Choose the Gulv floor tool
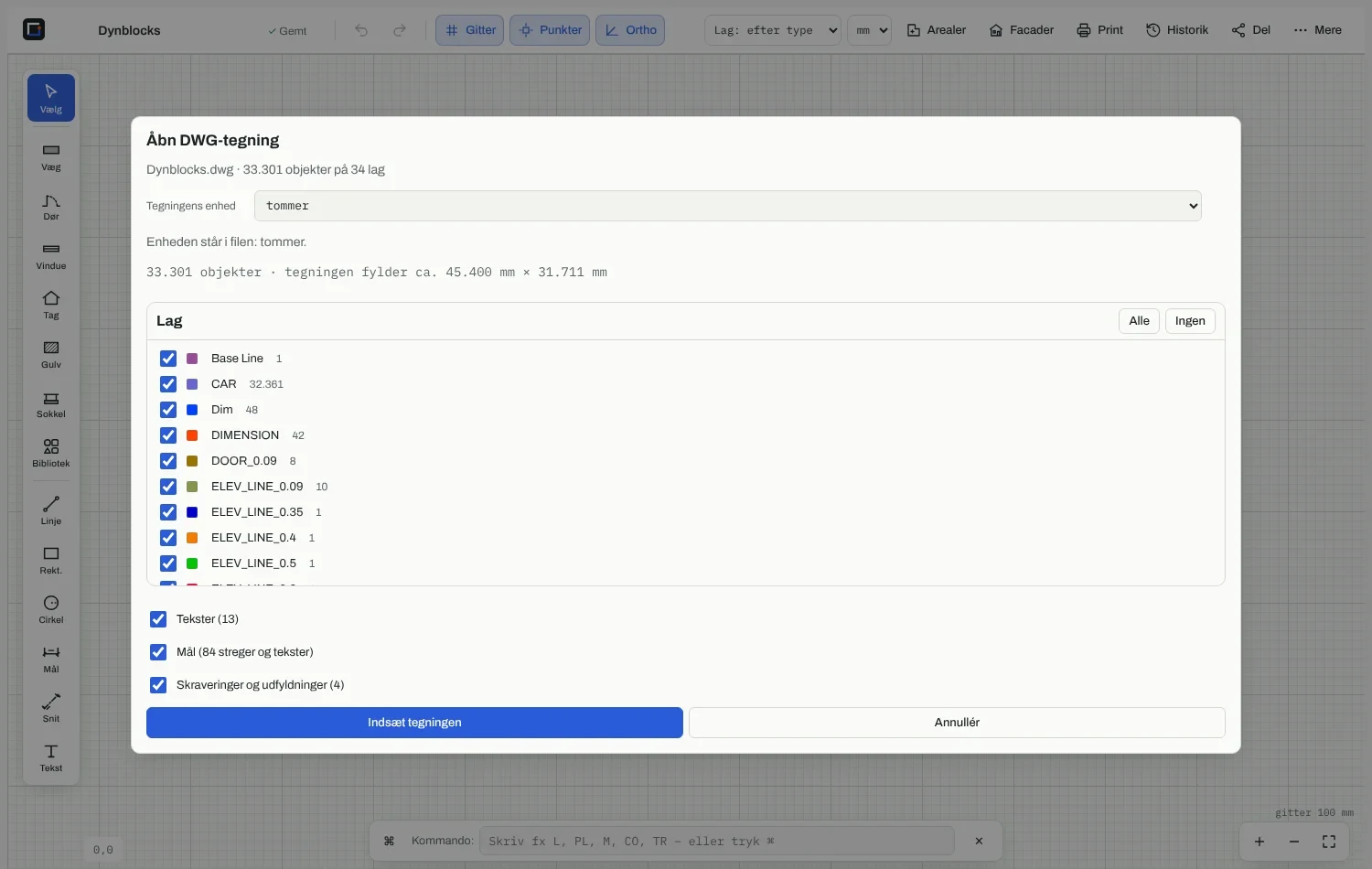 [x=51, y=354]
